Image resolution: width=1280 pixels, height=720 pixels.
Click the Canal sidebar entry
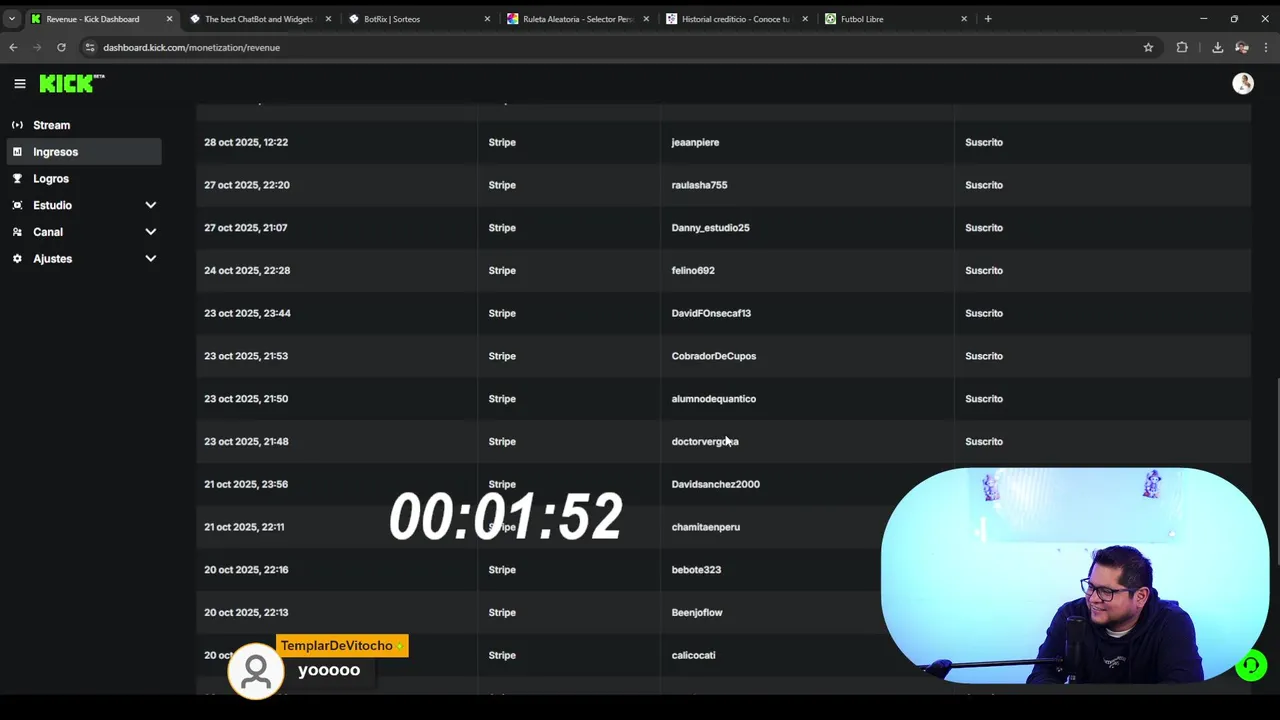tap(48, 232)
